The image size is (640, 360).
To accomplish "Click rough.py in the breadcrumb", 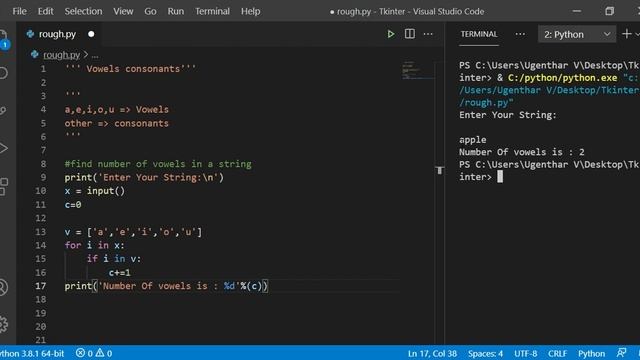I will coord(61,55).
